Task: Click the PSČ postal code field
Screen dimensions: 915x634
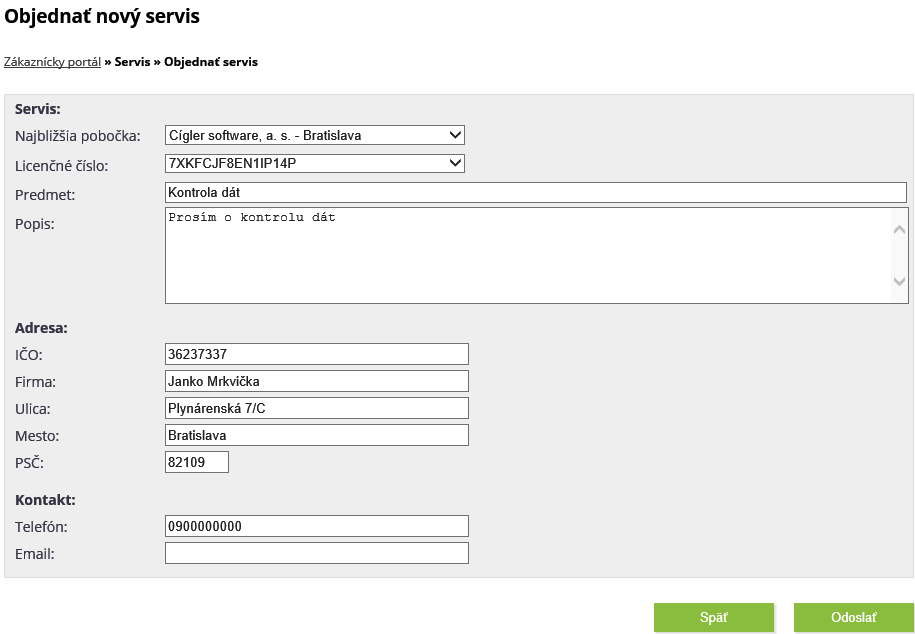Action: pos(197,462)
